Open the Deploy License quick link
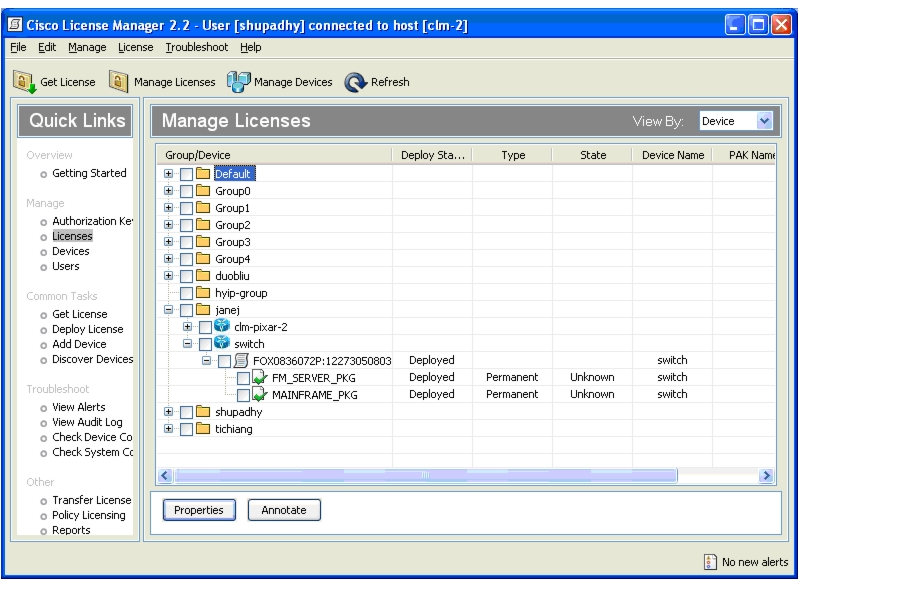This screenshot has height=594, width=900. pyautogui.click(x=87, y=329)
